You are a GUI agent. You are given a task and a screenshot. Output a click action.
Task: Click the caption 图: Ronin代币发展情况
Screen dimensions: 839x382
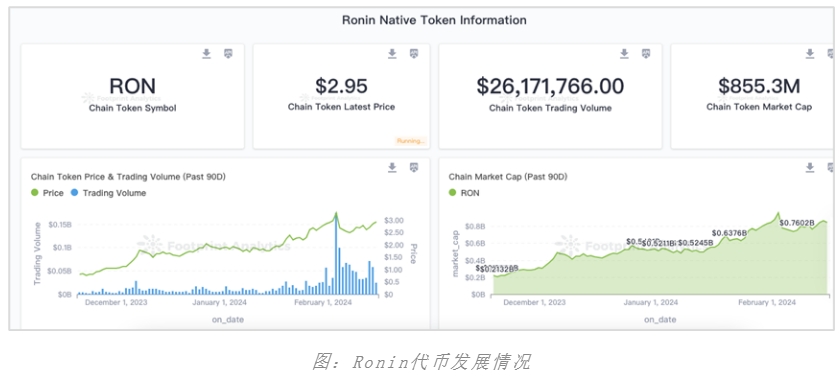click(421, 362)
